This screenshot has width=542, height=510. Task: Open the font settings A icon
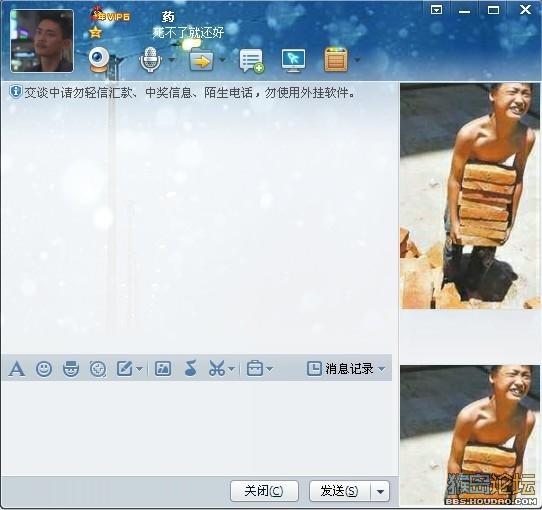pyautogui.click(x=17, y=369)
